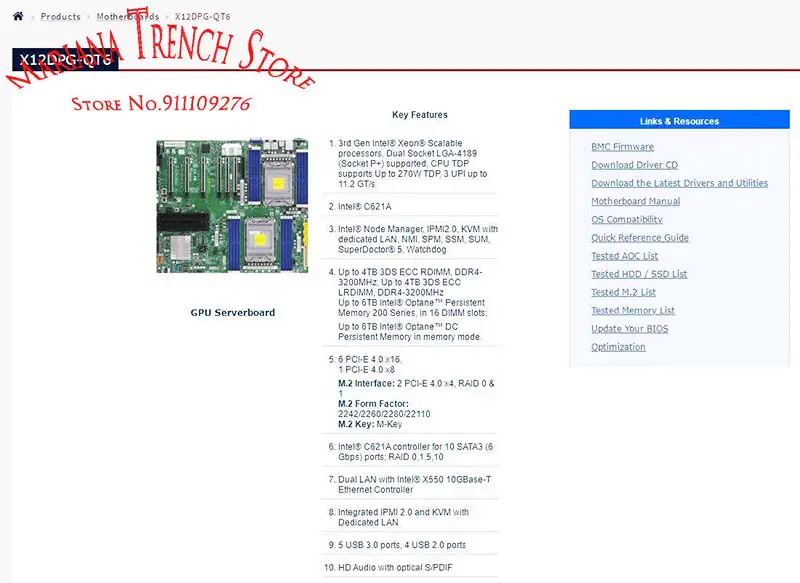Click the home icon in breadcrumb

point(18,16)
